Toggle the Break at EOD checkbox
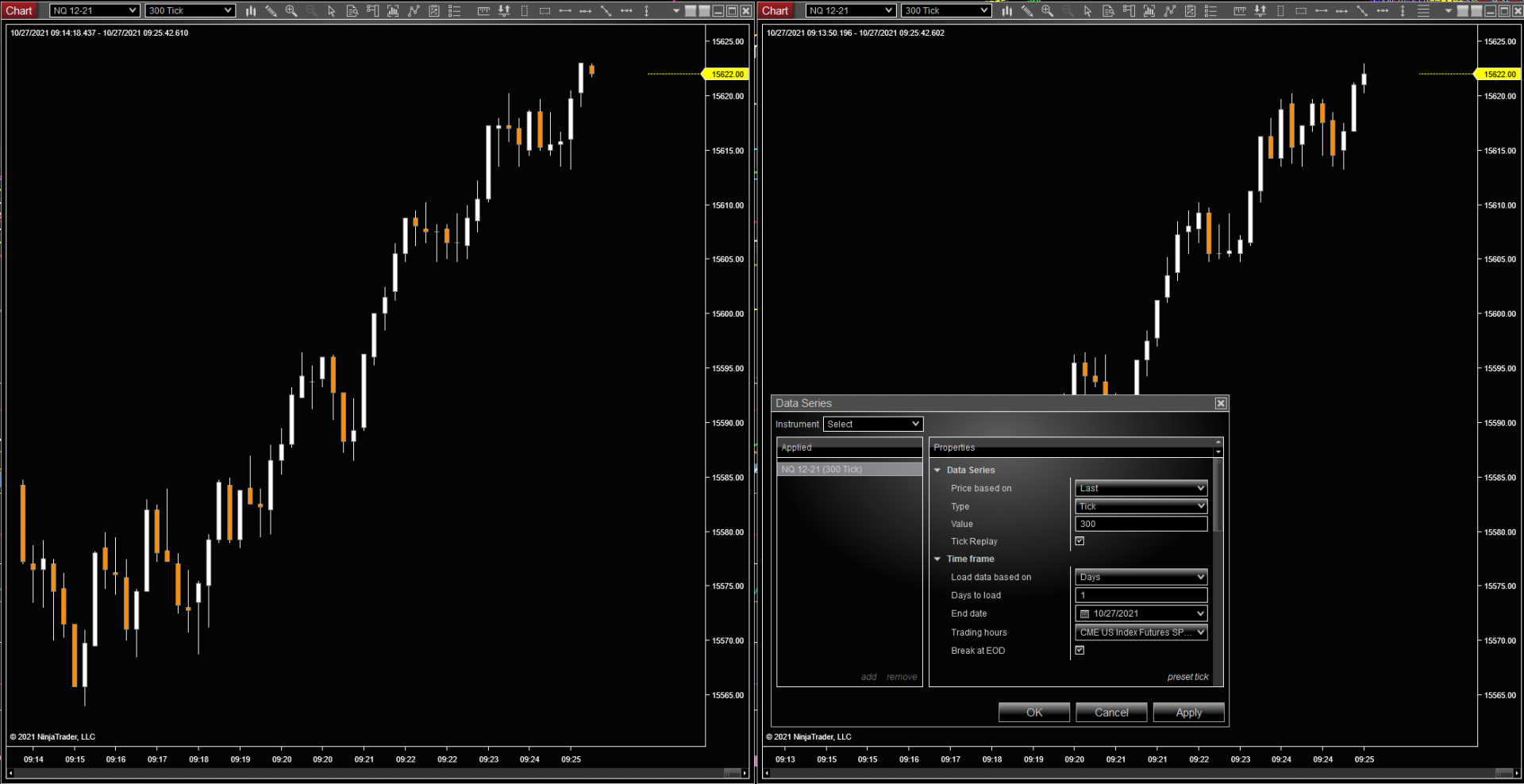This screenshot has width=1524, height=784. [x=1079, y=650]
